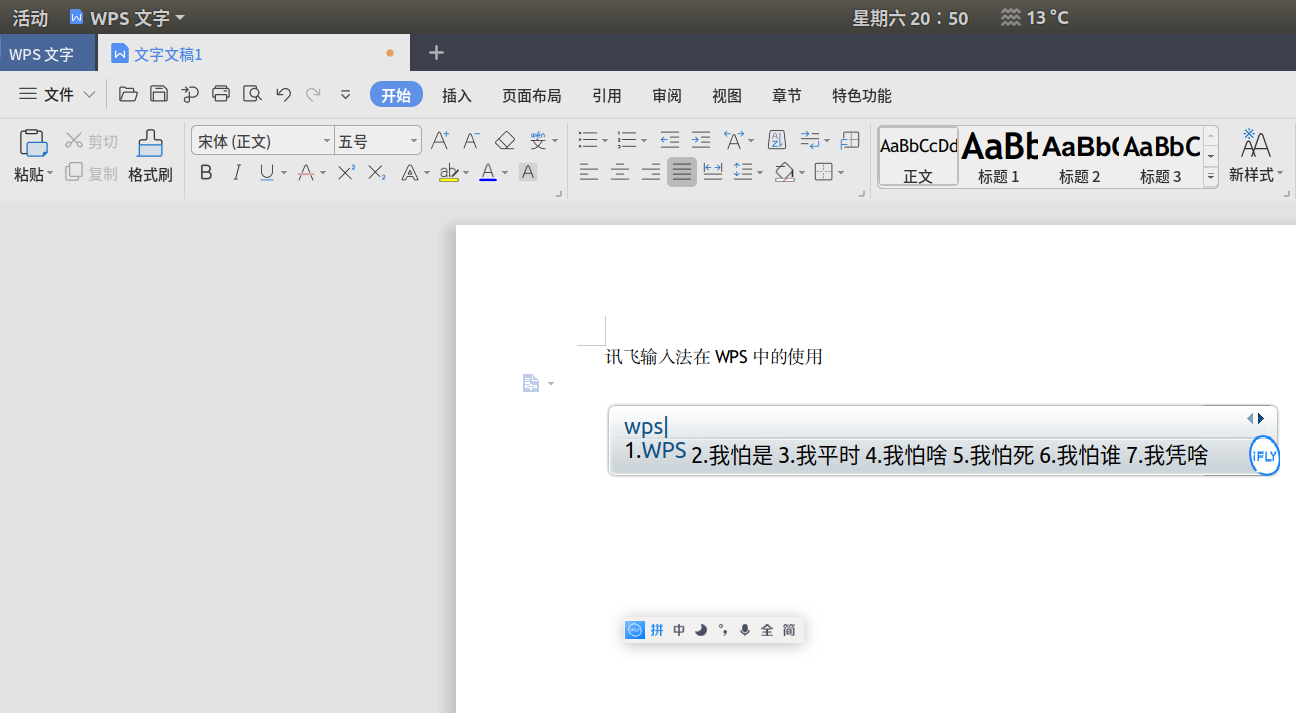Click the text highlight color button
1296x713 pixels.
pyautogui.click(x=449, y=173)
